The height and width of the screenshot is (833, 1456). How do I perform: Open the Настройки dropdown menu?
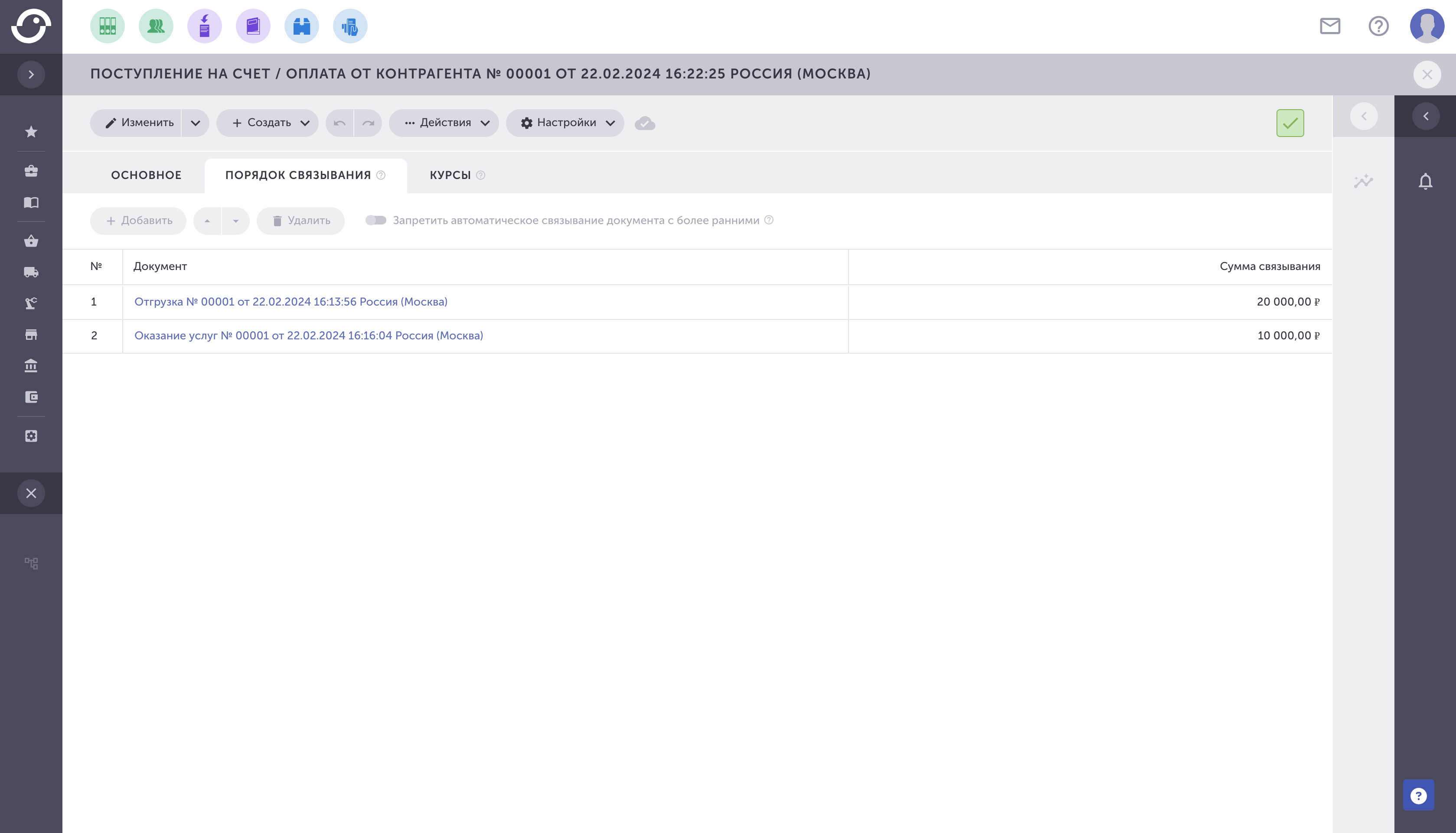click(x=565, y=123)
